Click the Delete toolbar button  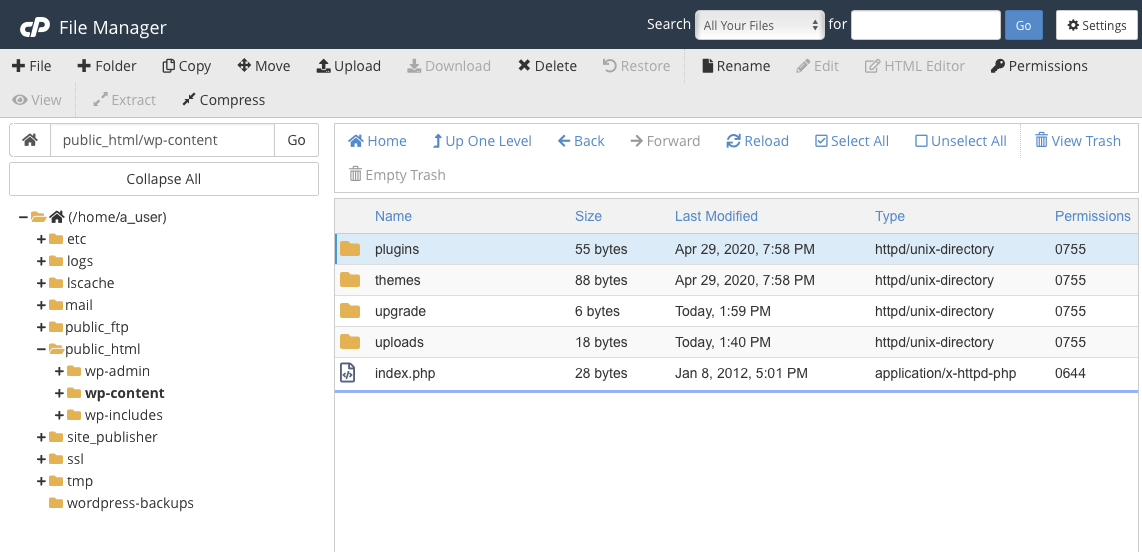[546, 66]
